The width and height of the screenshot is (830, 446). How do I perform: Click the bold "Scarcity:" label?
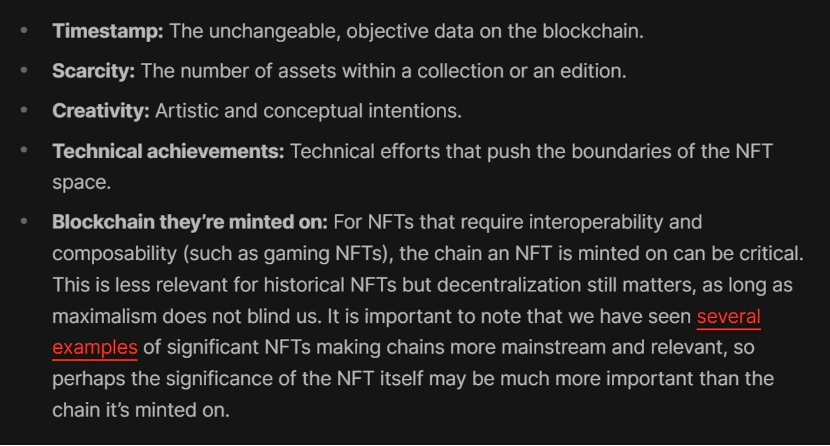pos(95,71)
